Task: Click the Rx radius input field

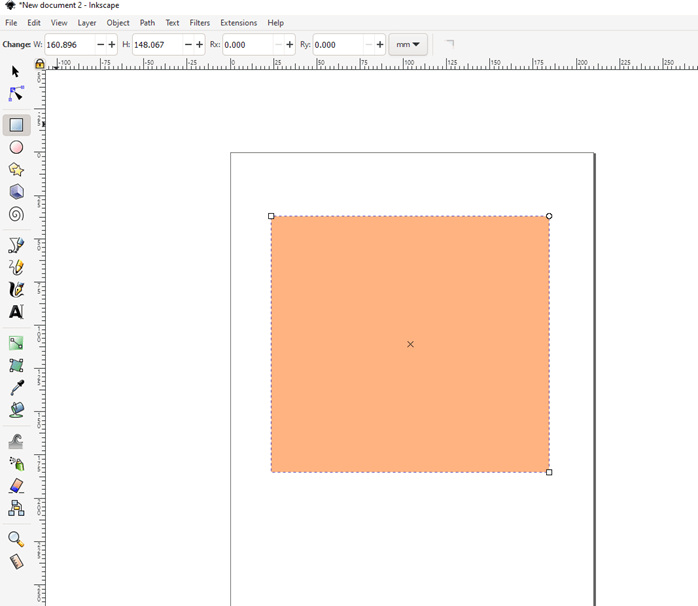Action: (248, 45)
